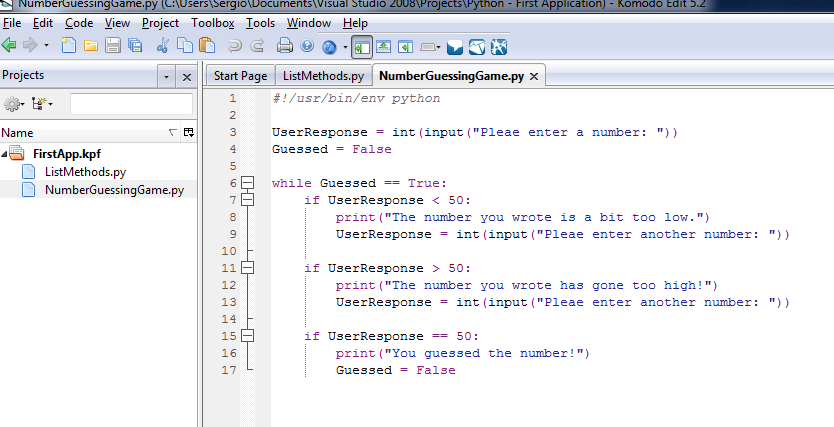
Task: Click the blue network-style toolbar icon
Action: [x=499, y=47]
